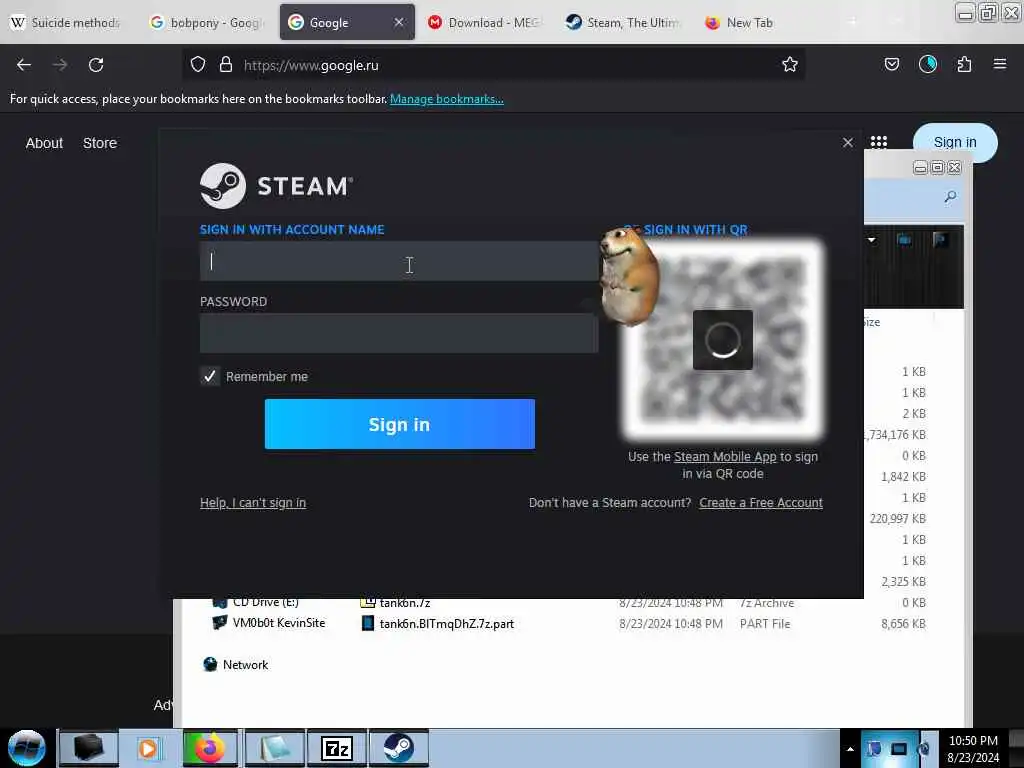Click the loading QR code image
1024x768 pixels.
(x=723, y=340)
